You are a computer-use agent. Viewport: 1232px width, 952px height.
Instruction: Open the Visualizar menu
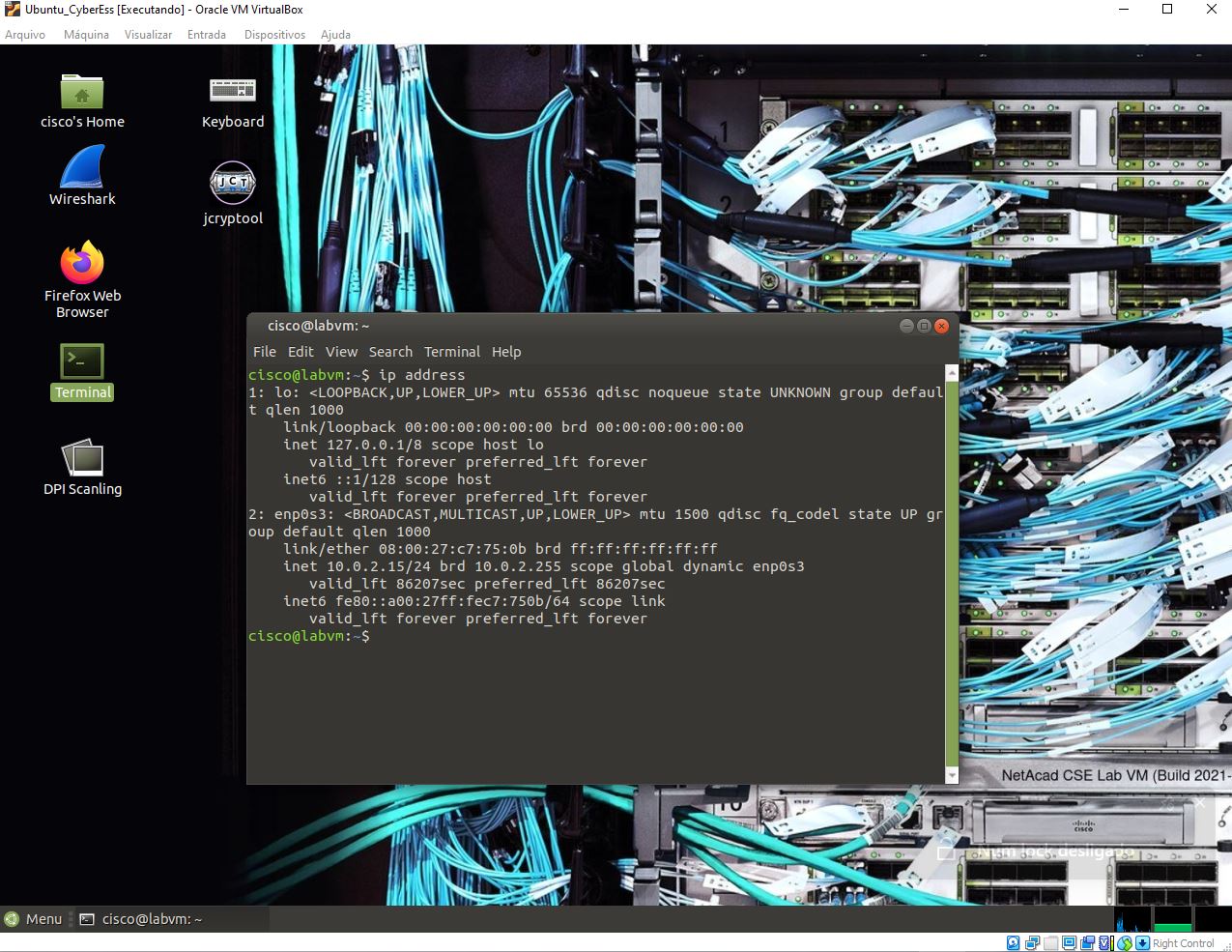pyautogui.click(x=147, y=34)
